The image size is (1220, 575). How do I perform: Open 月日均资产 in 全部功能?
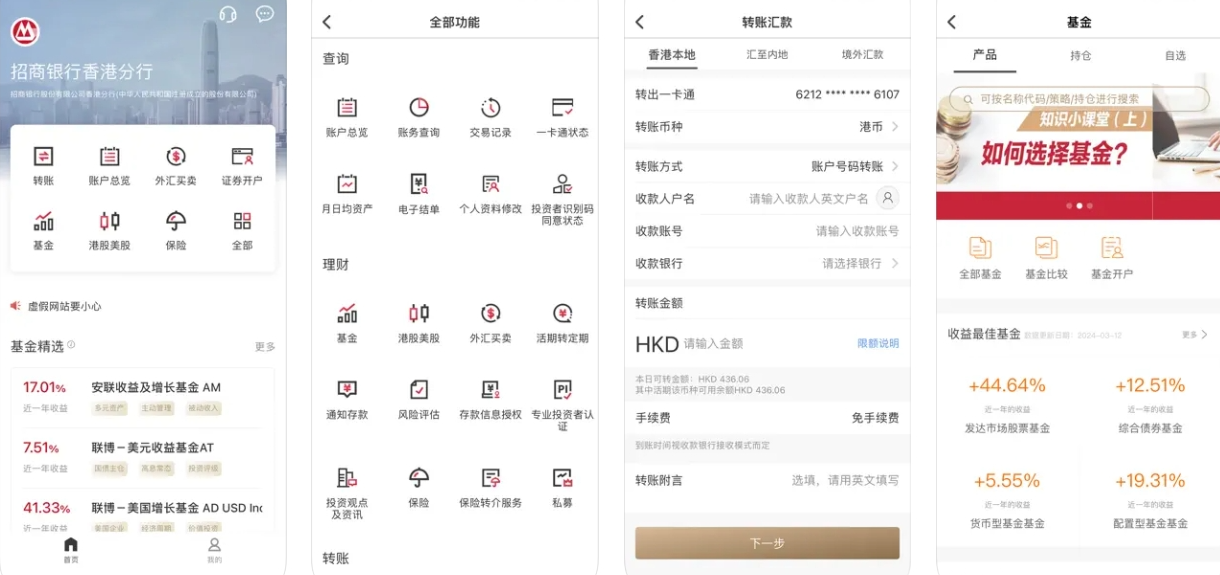pos(347,195)
